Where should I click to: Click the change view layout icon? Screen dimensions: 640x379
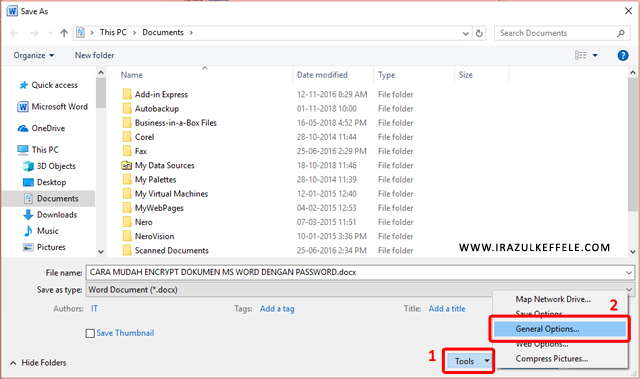(x=580, y=55)
